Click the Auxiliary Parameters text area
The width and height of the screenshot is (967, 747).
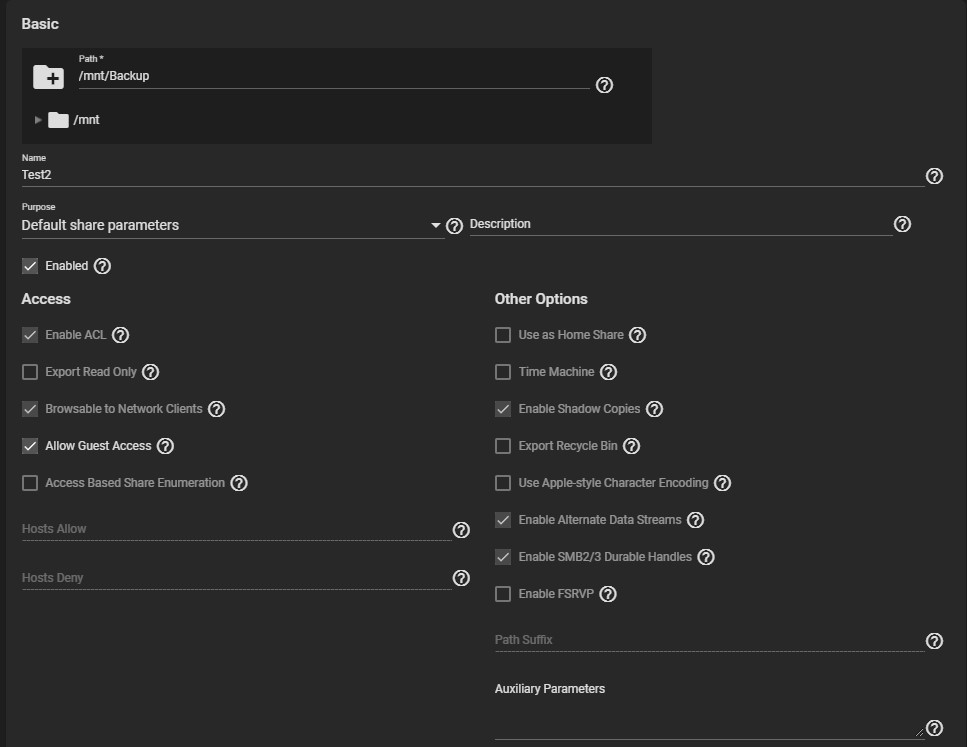tap(709, 721)
